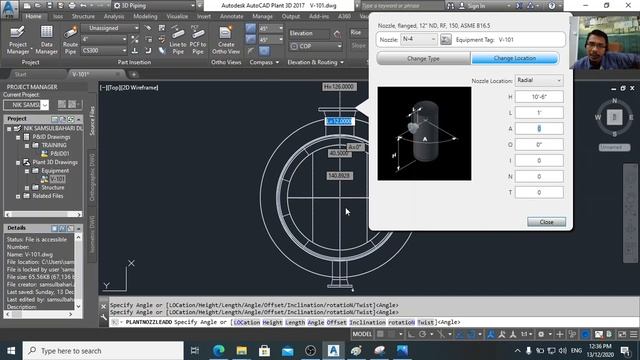
Task: Click the Change Type button
Action: (423, 58)
